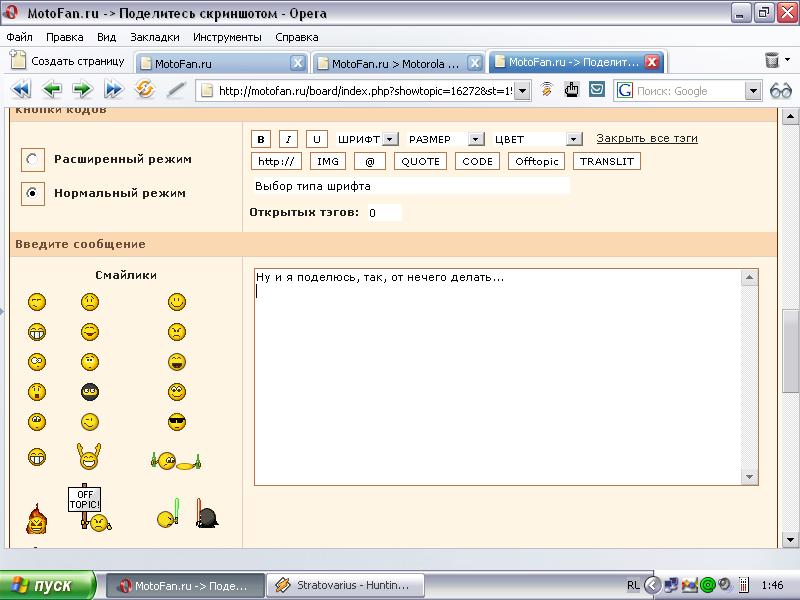Viewport: 800px width, 600px height.
Task: Toggle bold B formatting button
Action: tap(261, 139)
